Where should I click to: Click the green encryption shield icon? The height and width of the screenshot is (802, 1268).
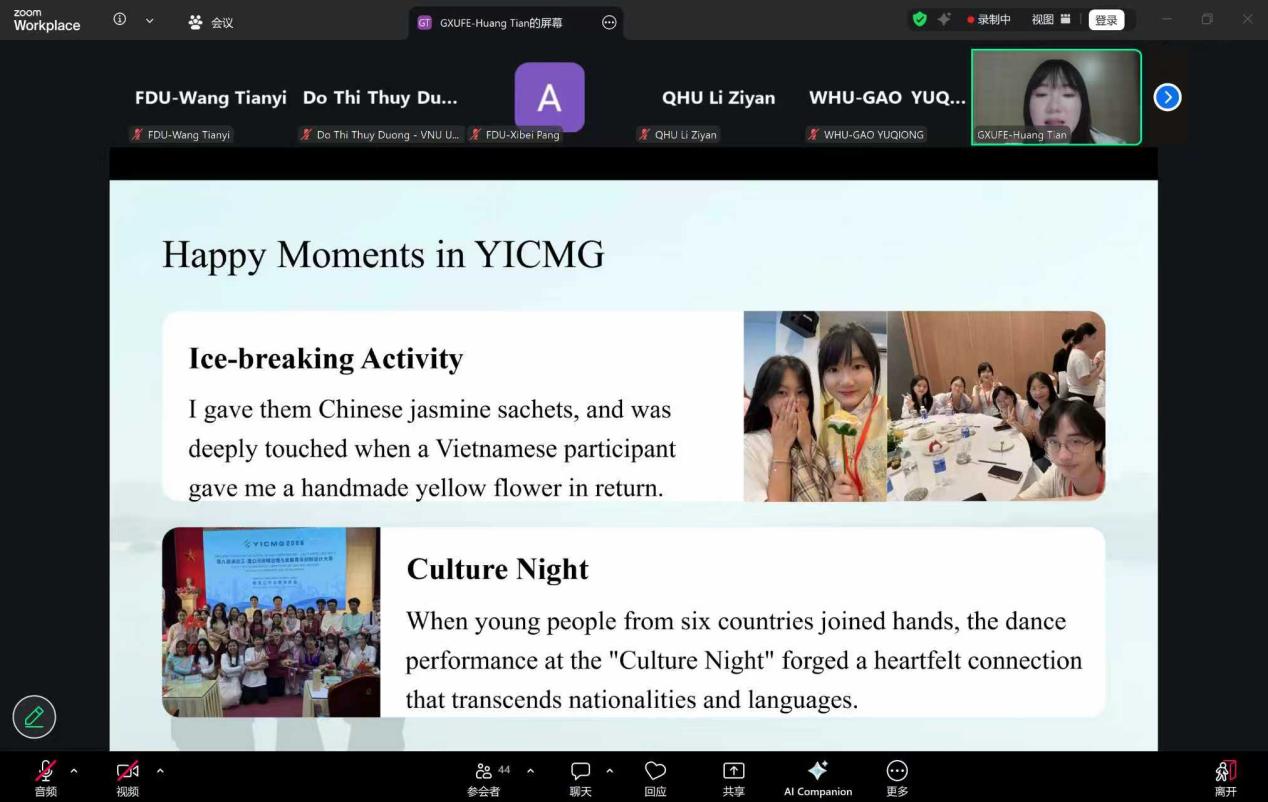(x=919, y=19)
